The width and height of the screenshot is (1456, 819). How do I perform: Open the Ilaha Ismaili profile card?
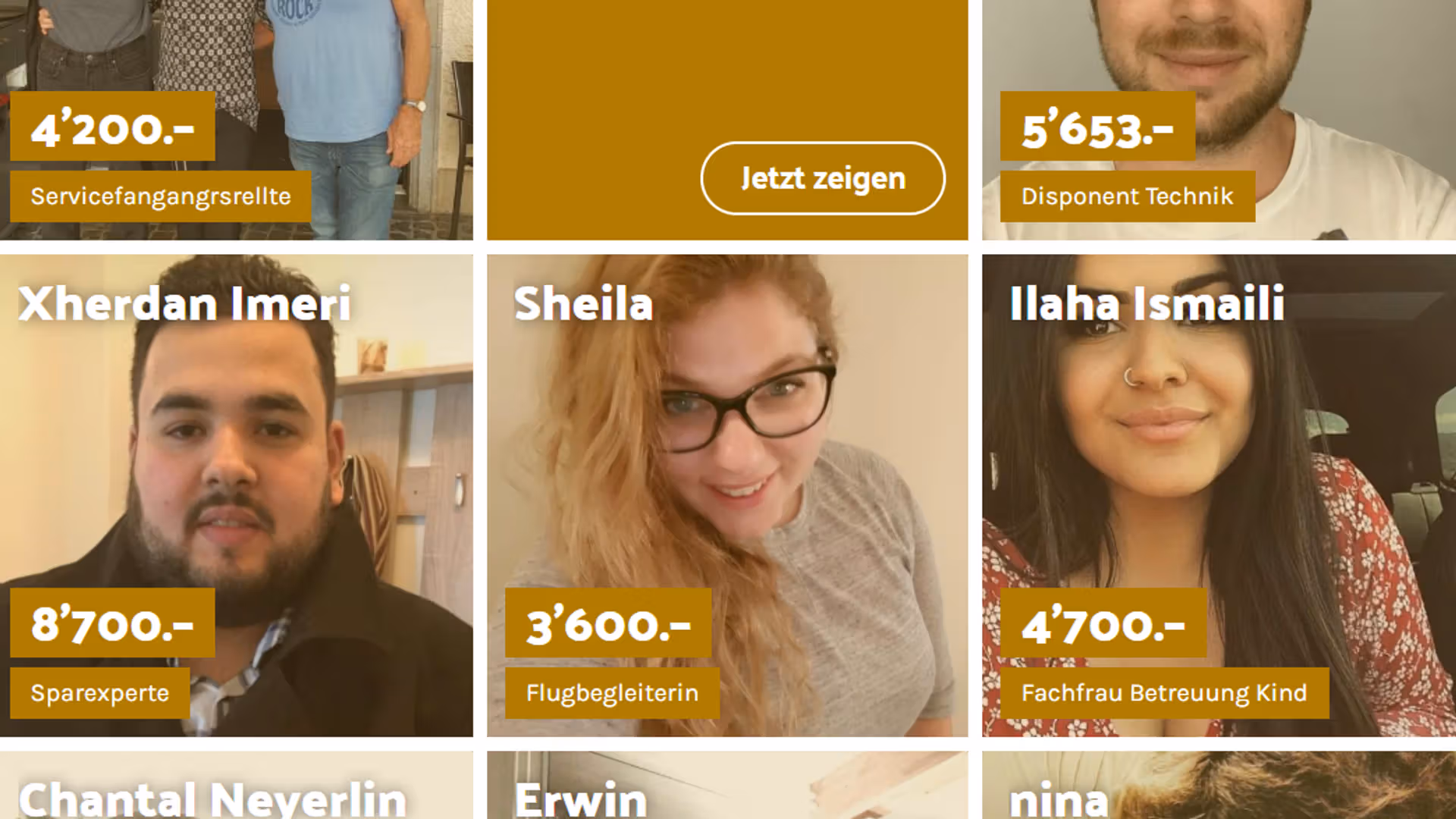[x=1219, y=495]
